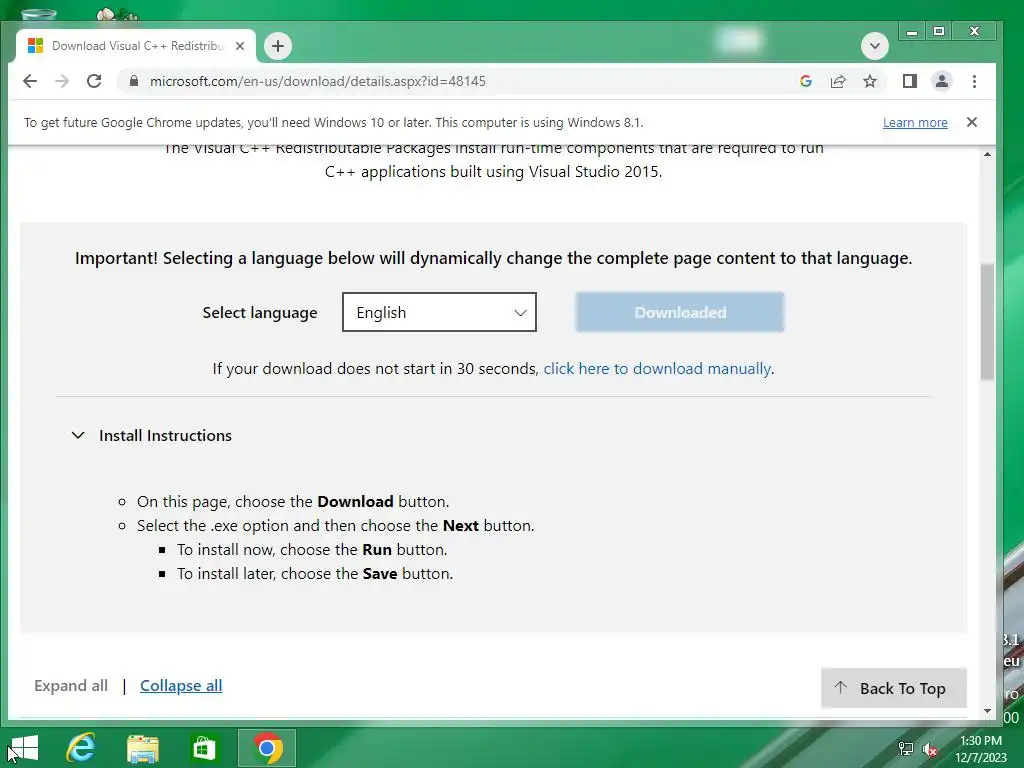Image resolution: width=1024 pixels, height=768 pixels.
Task: Open a new tab with plus button
Action: tap(278, 46)
